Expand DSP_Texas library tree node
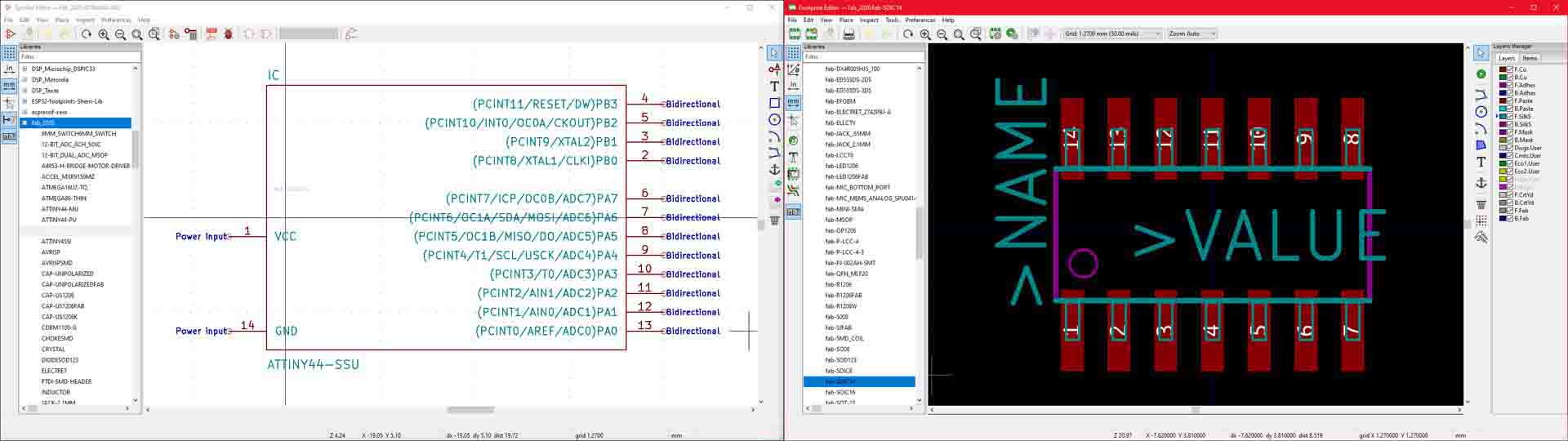The height and width of the screenshot is (441, 1568). (24, 91)
